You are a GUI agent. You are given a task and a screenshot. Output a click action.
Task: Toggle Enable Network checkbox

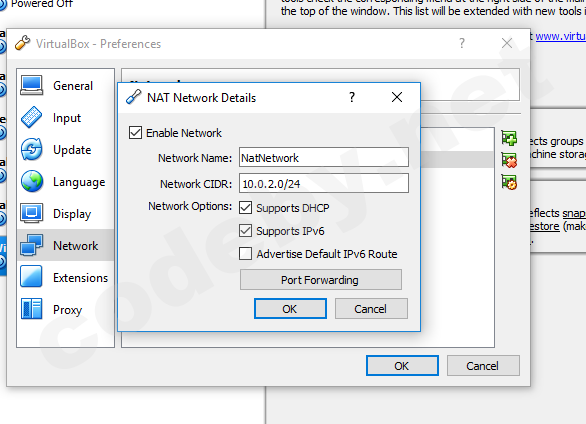[135, 133]
